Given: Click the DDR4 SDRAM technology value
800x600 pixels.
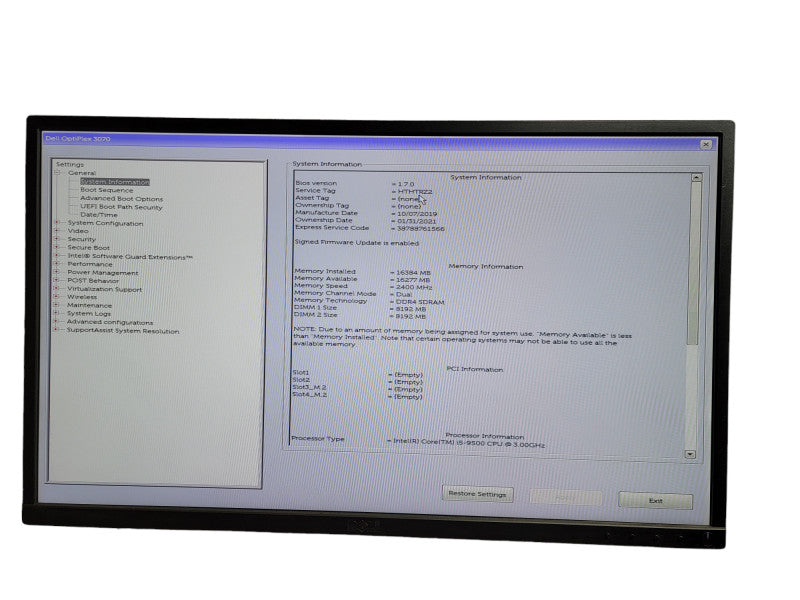Looking at the screenshot, I should 420,302.
